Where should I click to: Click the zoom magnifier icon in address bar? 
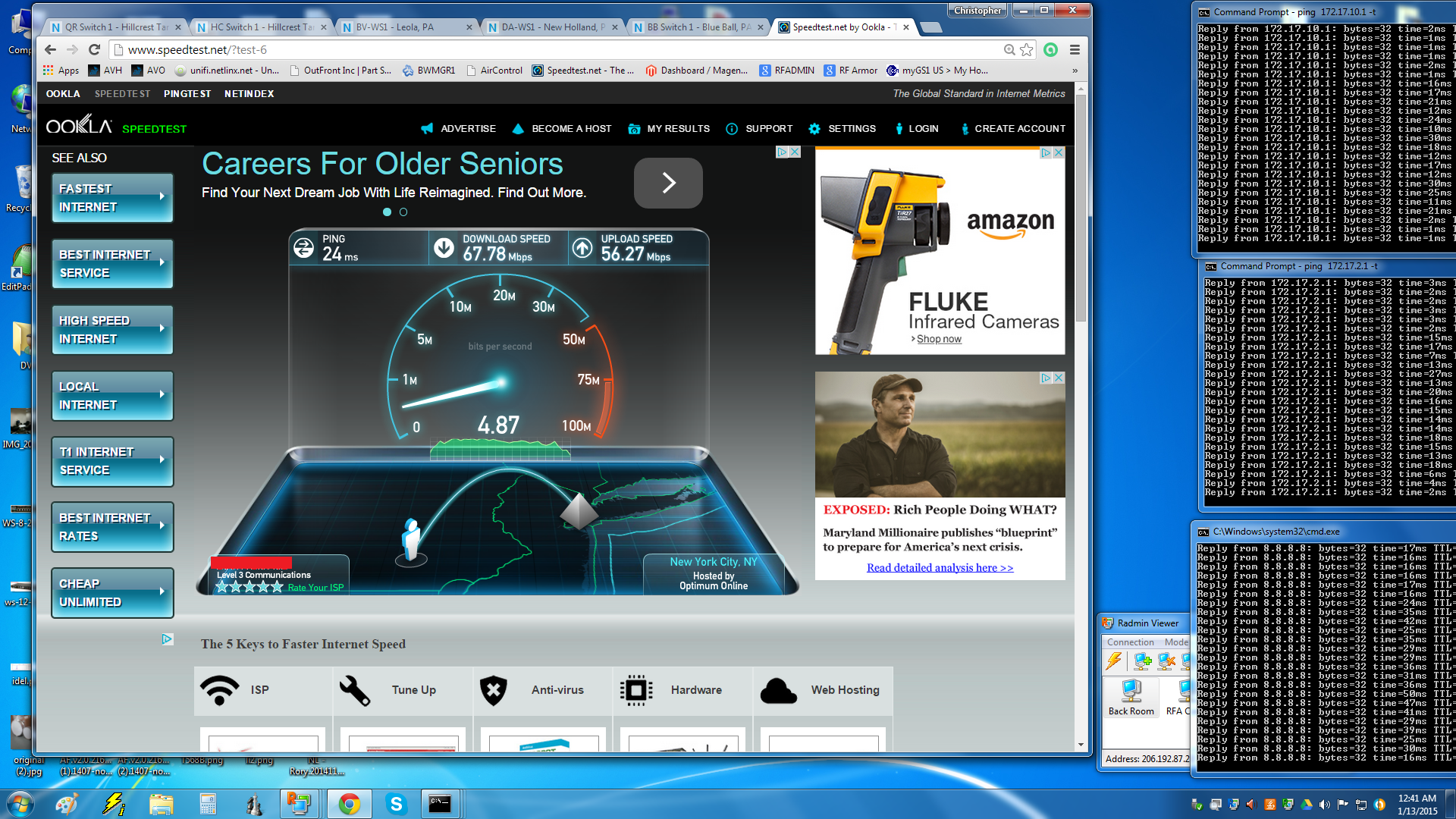pyautogui.click(x=1009, y=50)
